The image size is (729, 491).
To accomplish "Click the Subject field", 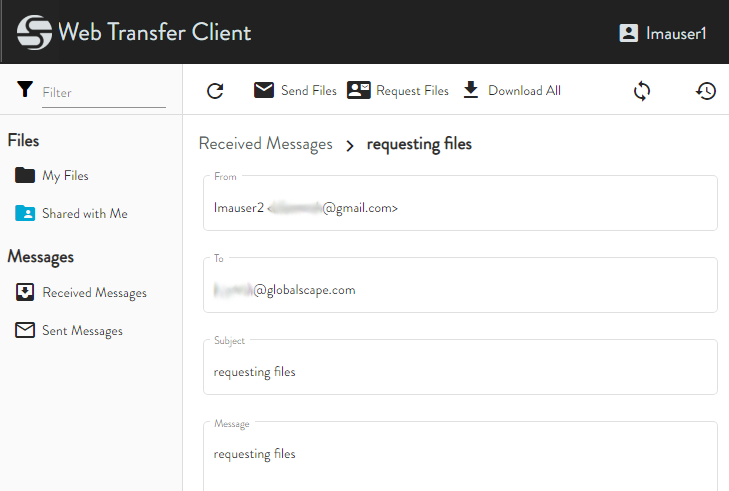I will [460, 371].
